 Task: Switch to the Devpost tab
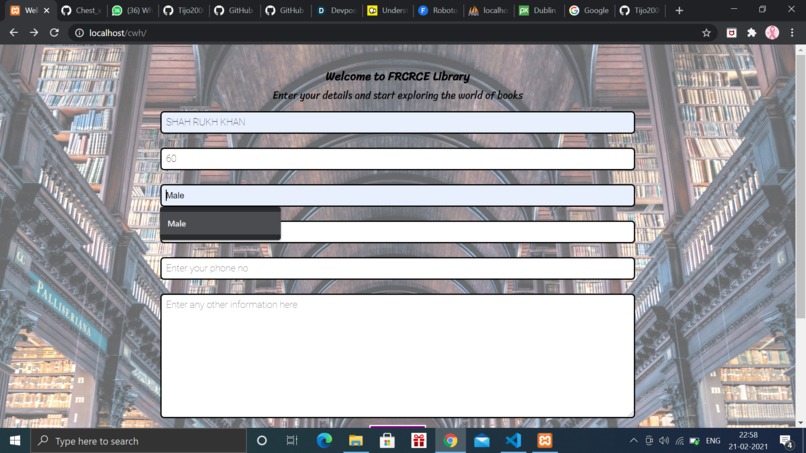coord(336,10)
